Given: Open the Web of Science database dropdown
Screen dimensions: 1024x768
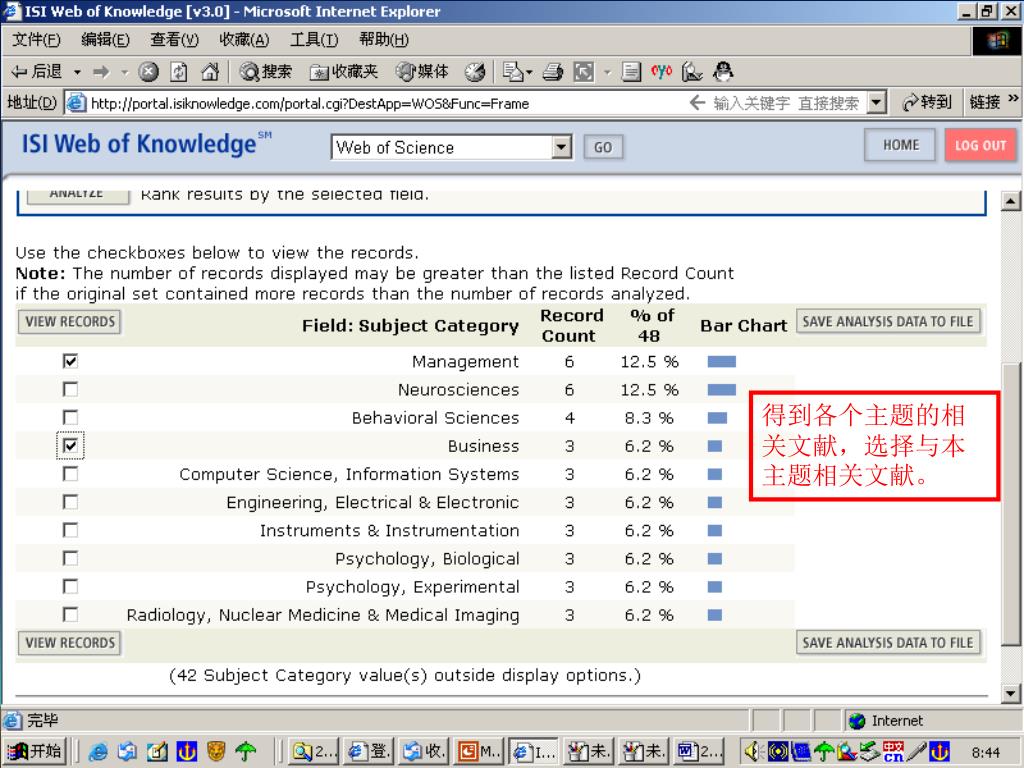Looking at the screenshot, I should click(x=561, y=147).
